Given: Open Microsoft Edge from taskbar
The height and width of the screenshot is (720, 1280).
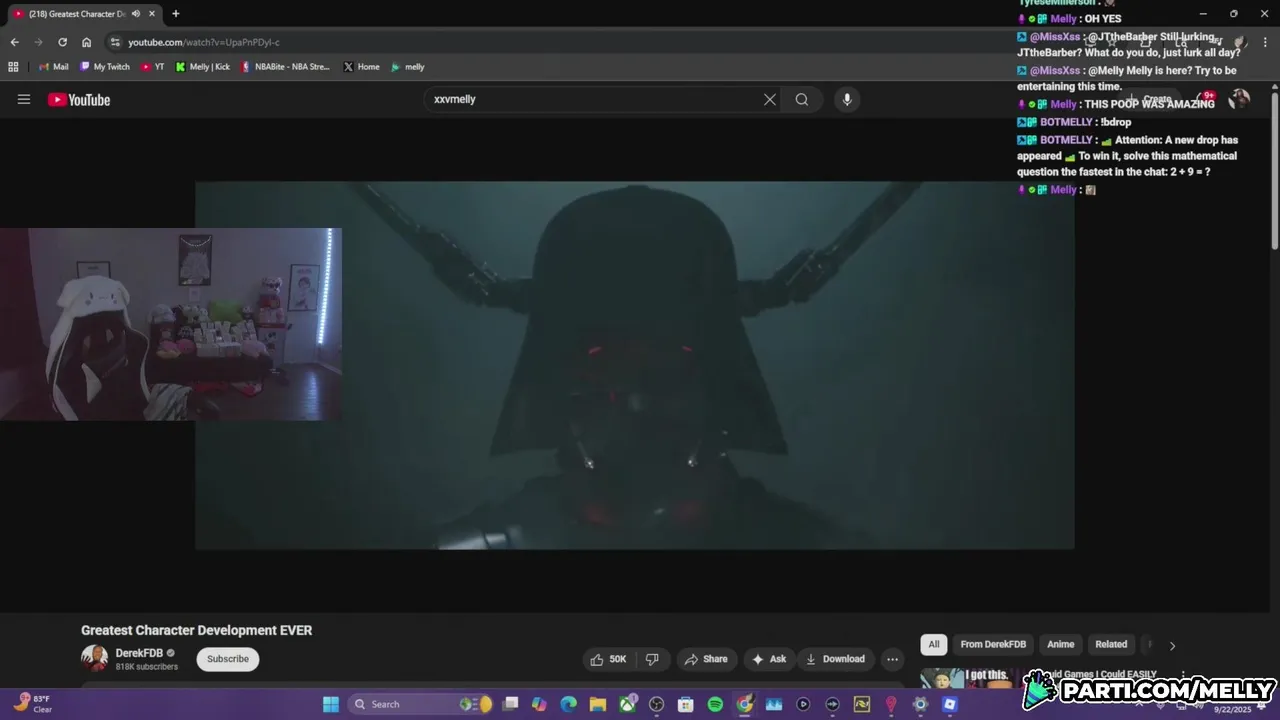Looking at the screenshot, I should point(568,704).
